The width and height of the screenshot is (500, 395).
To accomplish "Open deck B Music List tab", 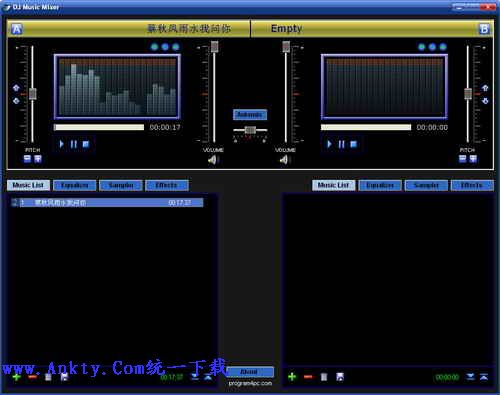I will click(x=334, y=185).
